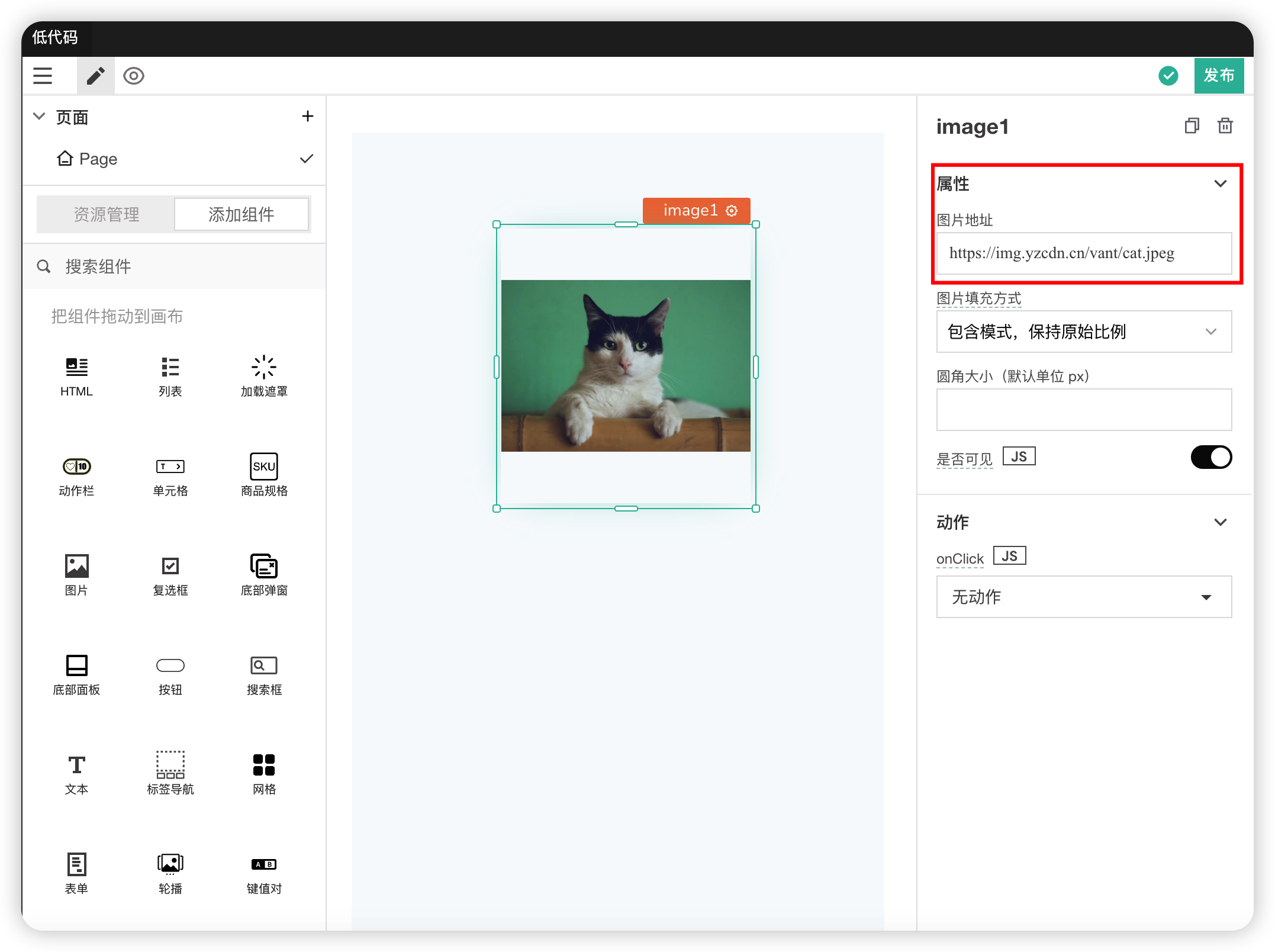Image resolution: width=1275 pixels, height=952 pixels.
Task: Switch to the 资源管理 tab
Action: point(107,214)
